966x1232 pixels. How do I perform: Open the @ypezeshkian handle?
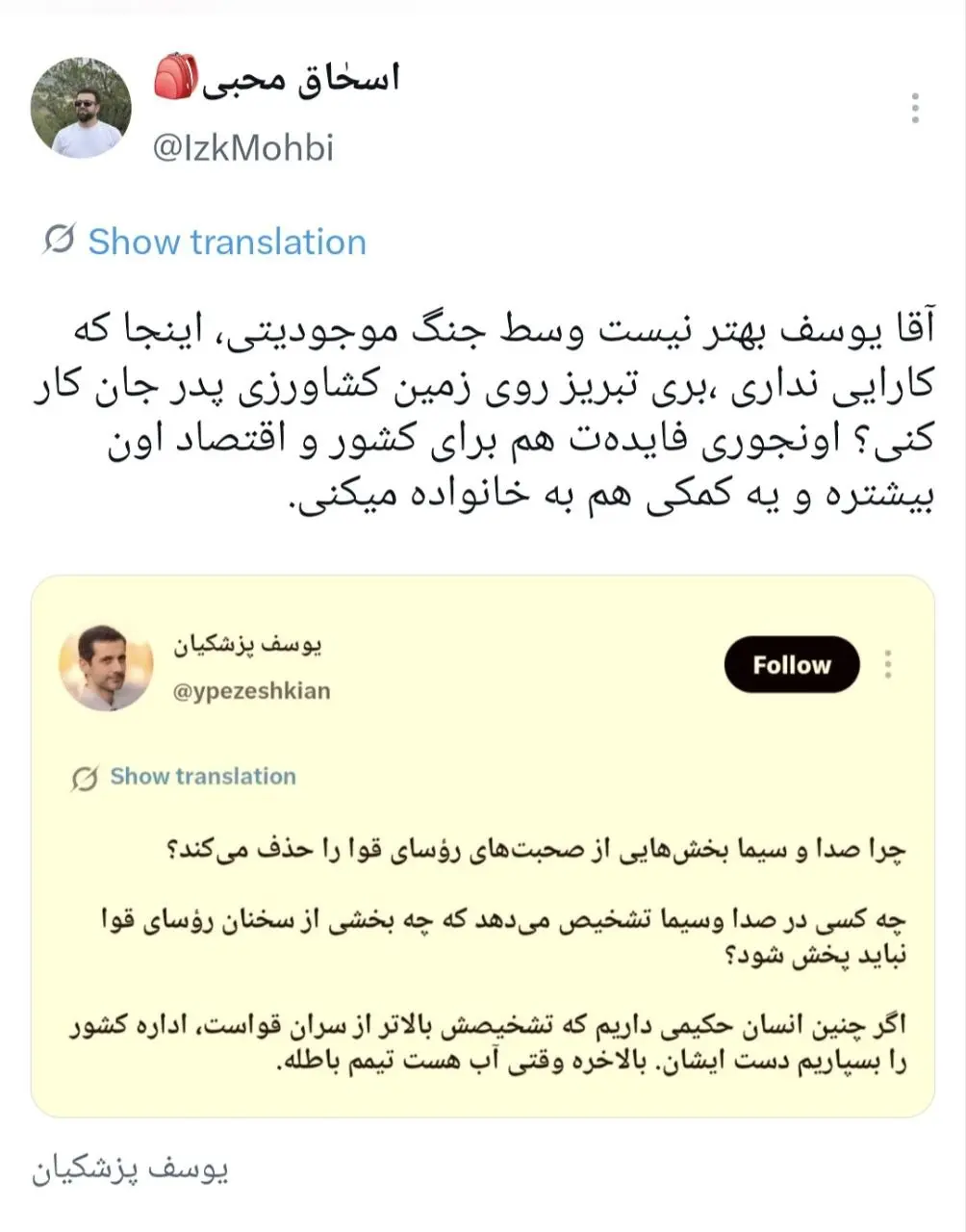point(251,691)
